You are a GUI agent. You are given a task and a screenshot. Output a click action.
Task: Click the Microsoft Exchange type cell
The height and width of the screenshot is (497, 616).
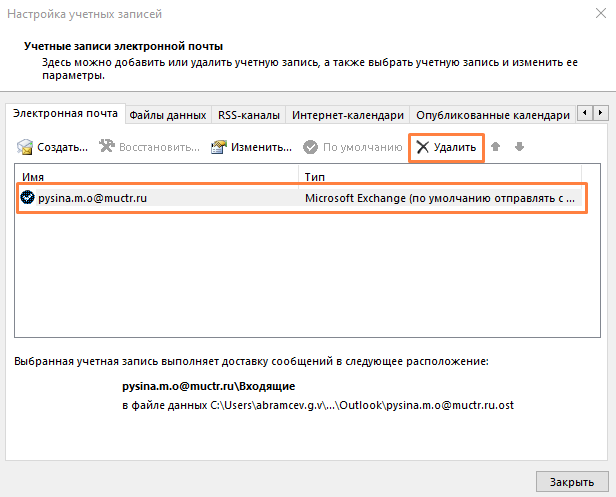pyautogui.click(x=440, y=198)
